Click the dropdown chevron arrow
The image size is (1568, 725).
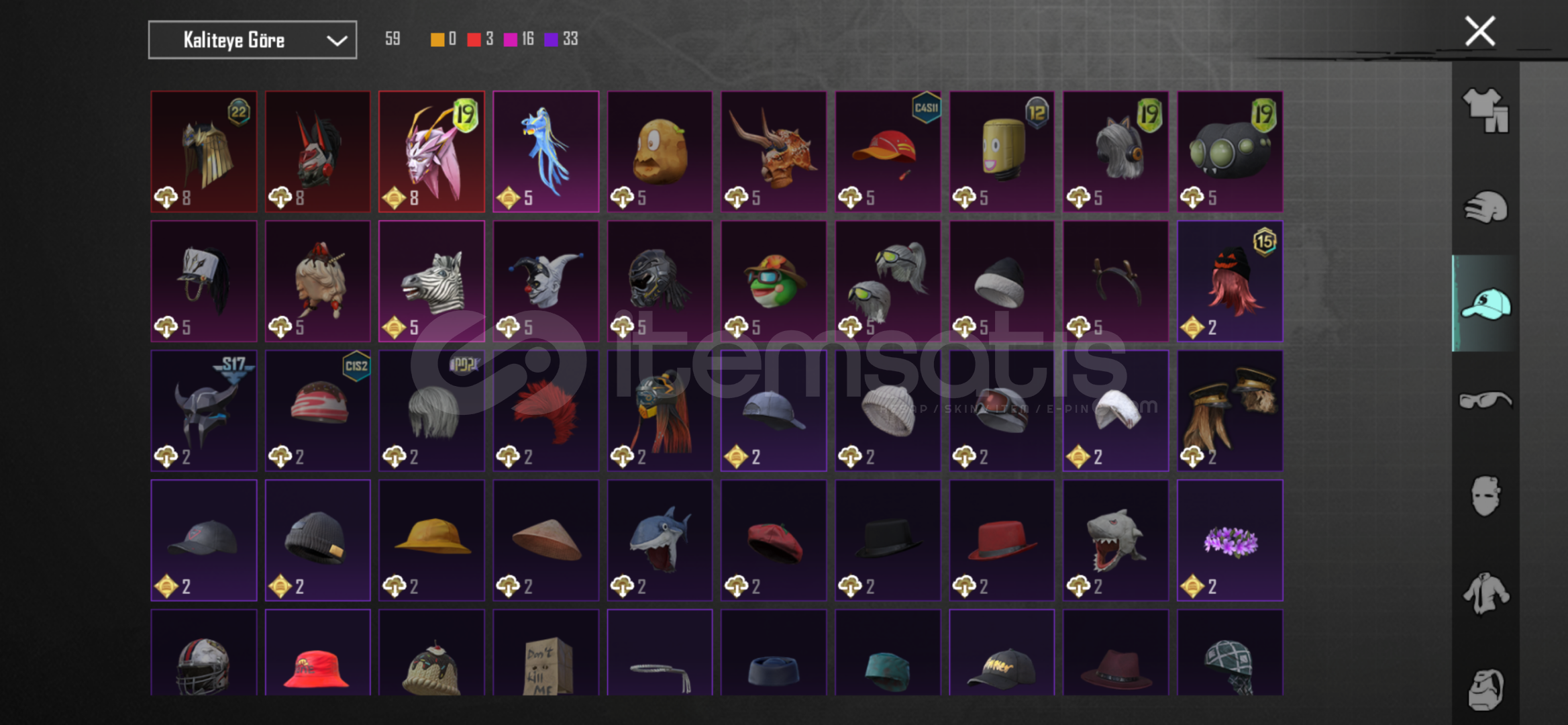pos(336,41)
